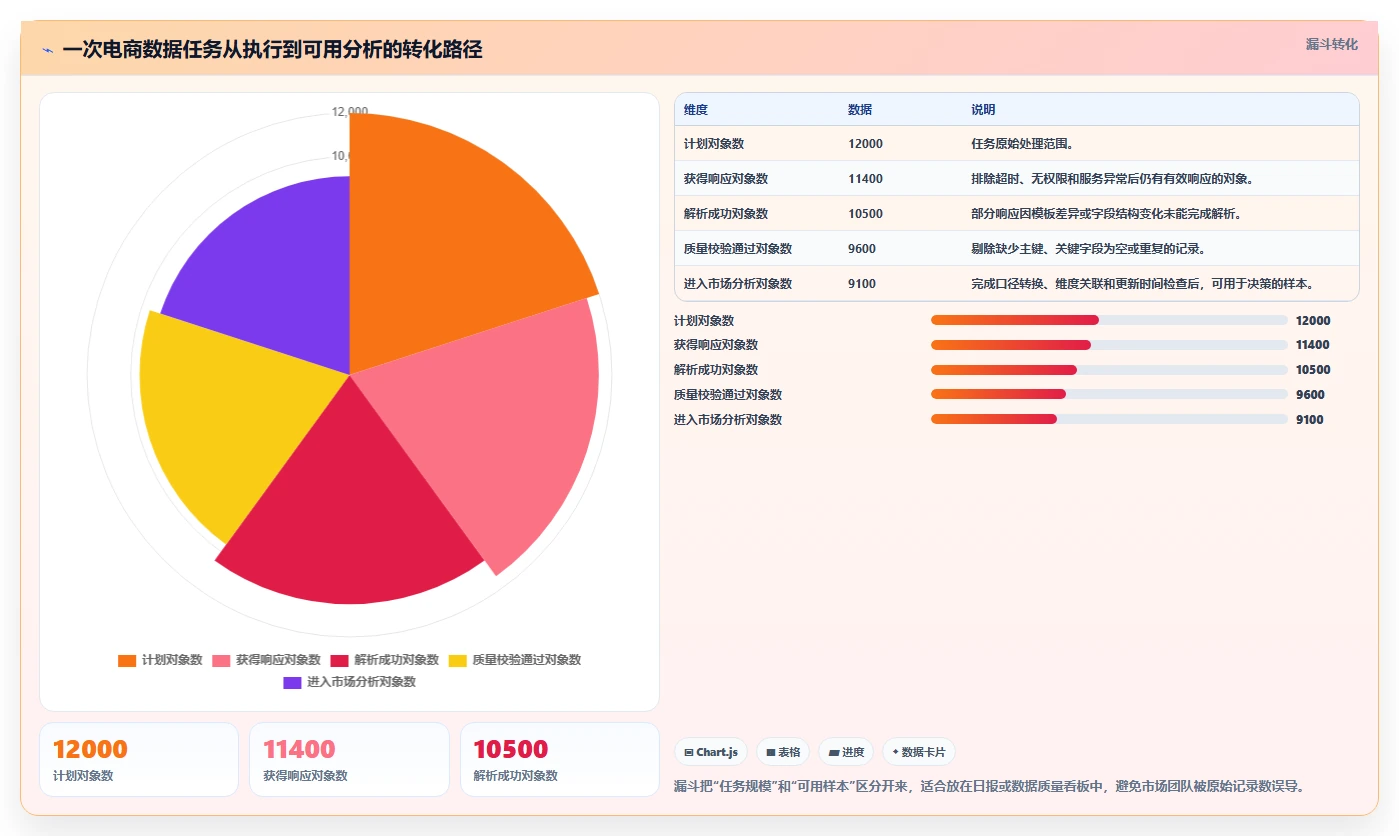Image resolution: width=1399 pixels, height=836 pixels.
Task: Click the star icon on the 数据卡片 chip
Action: (x=895, y=752)
